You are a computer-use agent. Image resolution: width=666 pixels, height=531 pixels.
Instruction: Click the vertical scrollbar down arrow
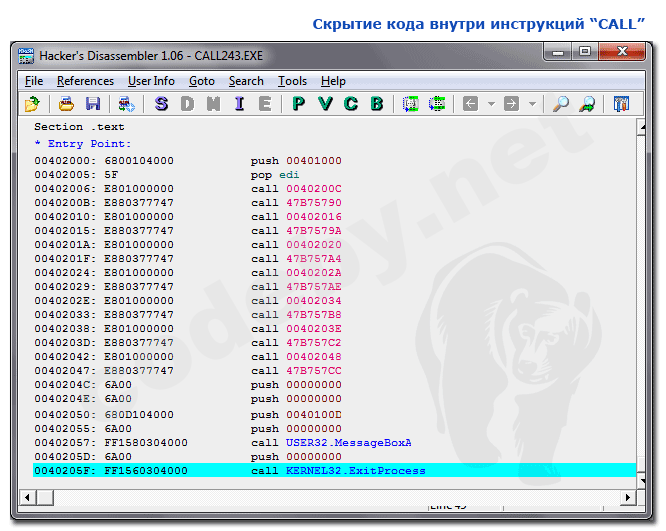[x=641, y=481]
